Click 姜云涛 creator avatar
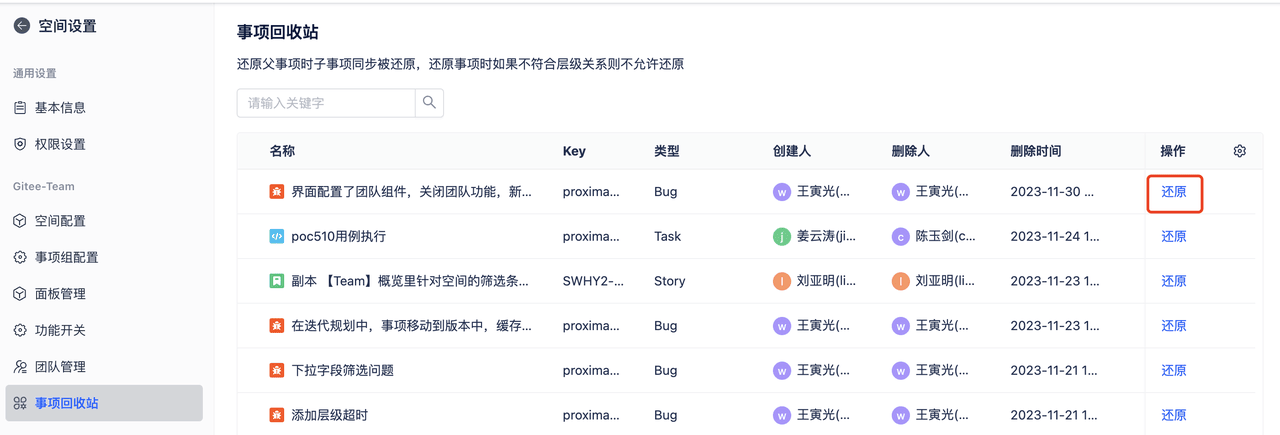The width and height of the screenshot is (1280, 435). tap(781, 237)
